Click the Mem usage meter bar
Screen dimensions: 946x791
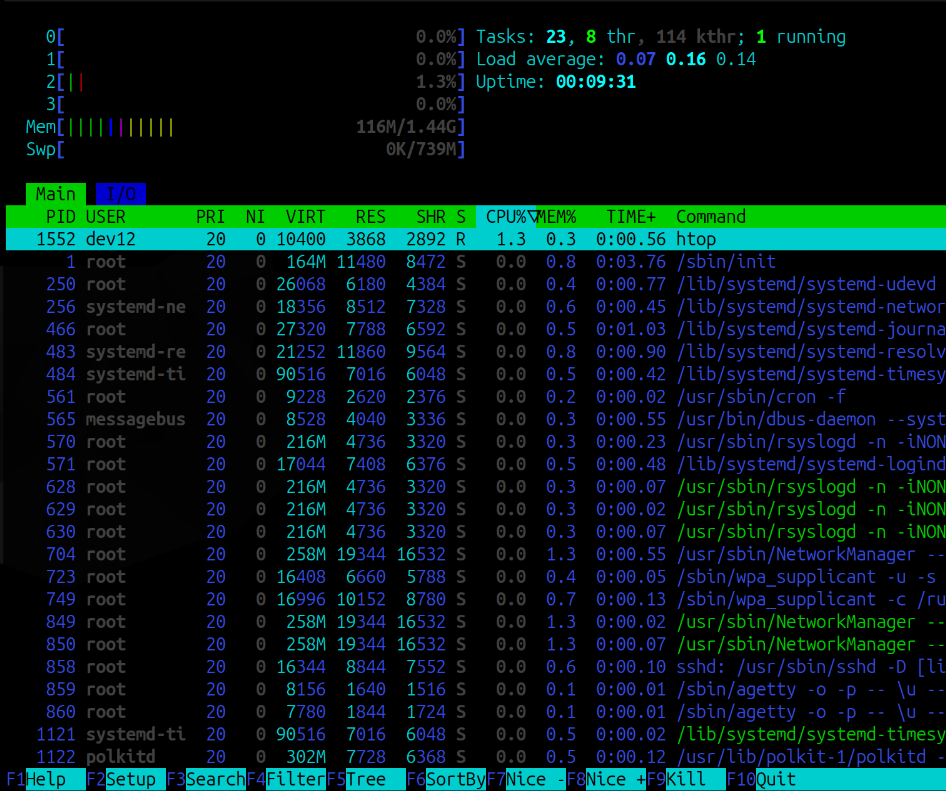pos(246,127)
